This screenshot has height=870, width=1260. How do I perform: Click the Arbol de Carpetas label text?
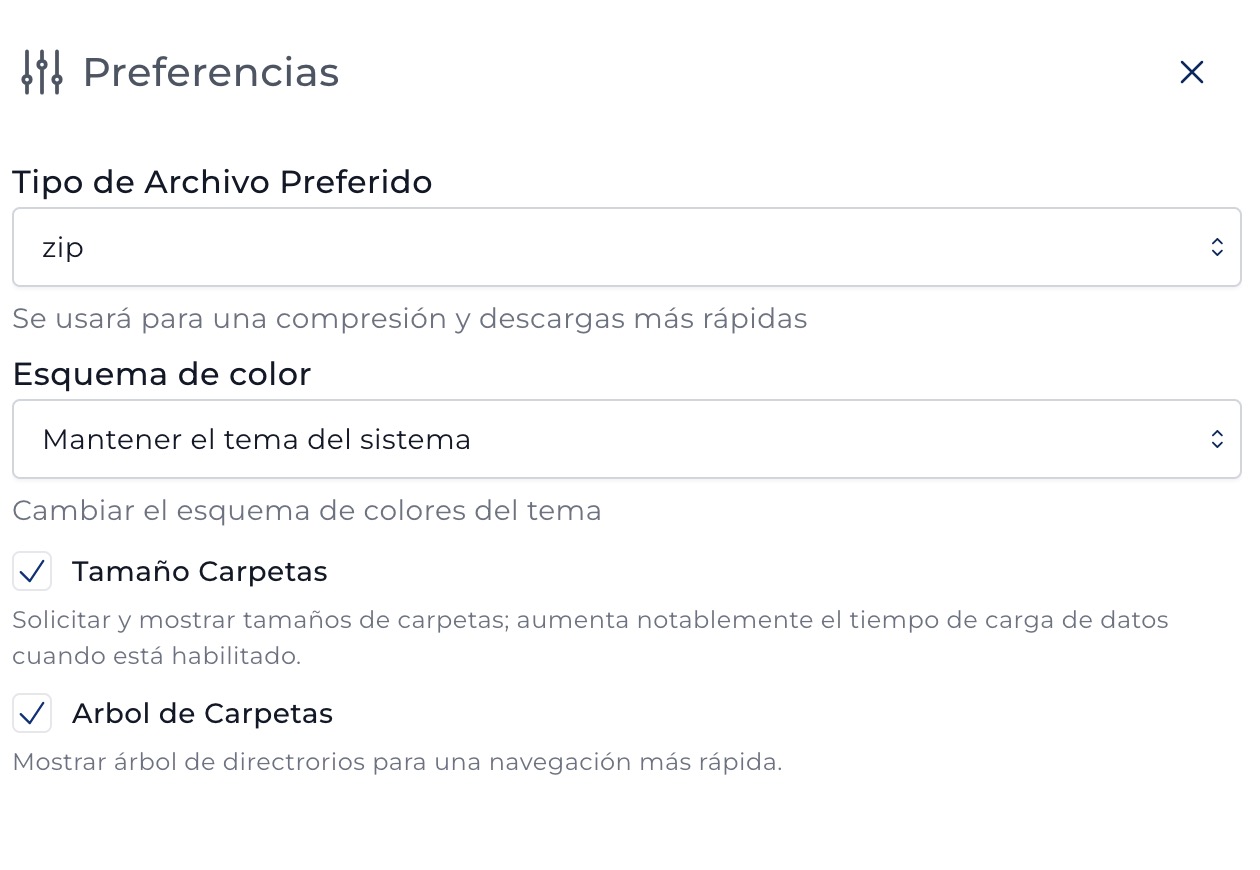(203, 714)
